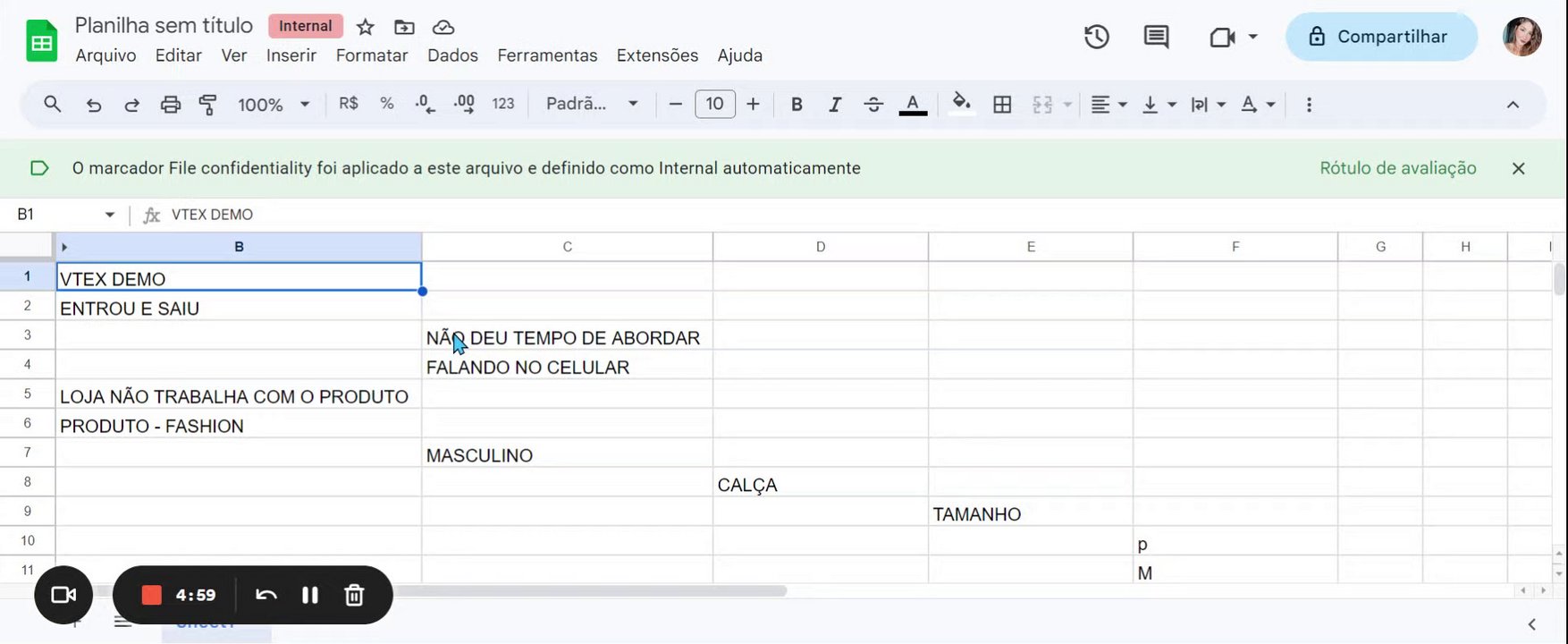The width and height of the screenshot is (1568, 644).
Task: Move spreadsheet using folder icon
Action: point(404,27)
